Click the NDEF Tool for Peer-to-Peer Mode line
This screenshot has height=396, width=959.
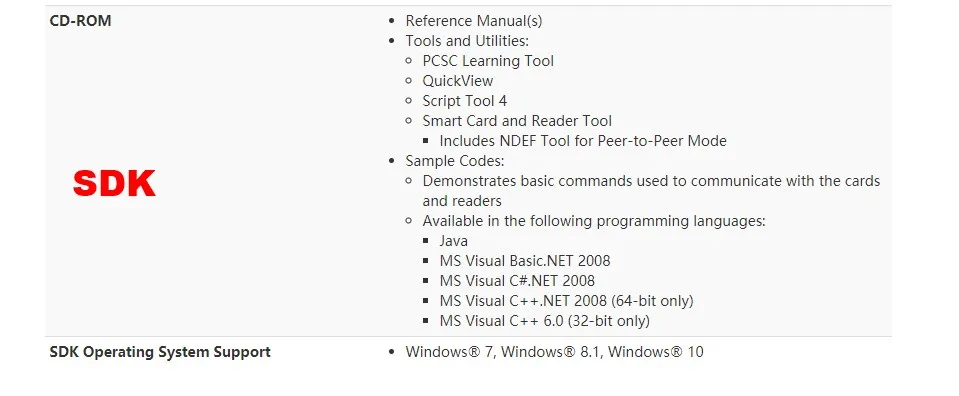point(583,141)
